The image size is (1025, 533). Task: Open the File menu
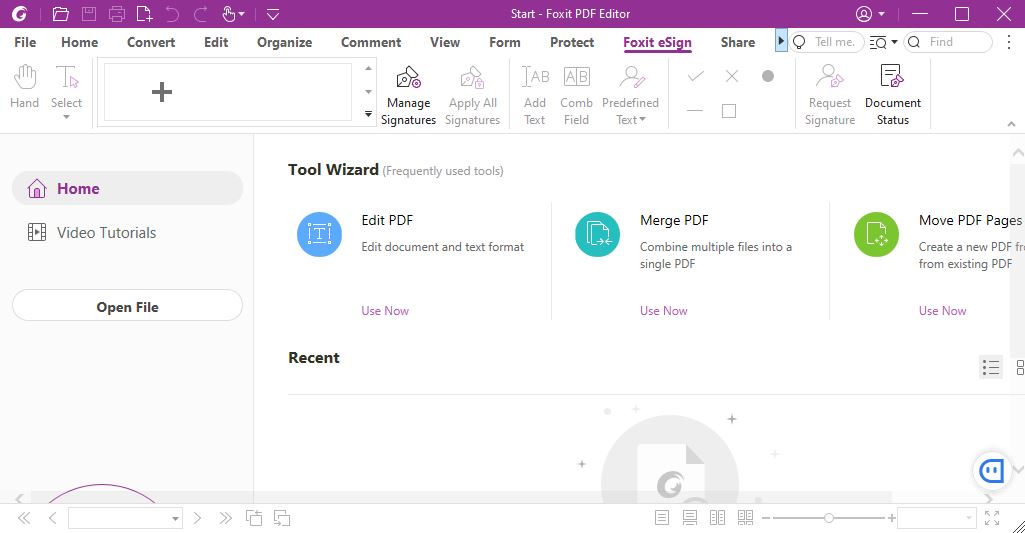tap(25, 43)
